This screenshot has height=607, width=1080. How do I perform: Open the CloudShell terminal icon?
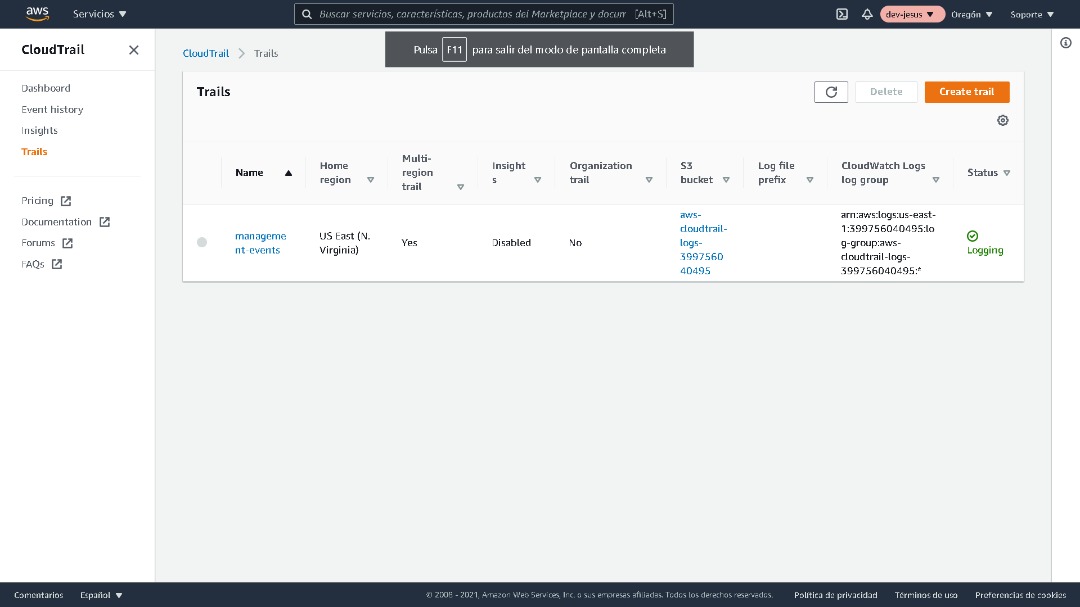[842, 14]
